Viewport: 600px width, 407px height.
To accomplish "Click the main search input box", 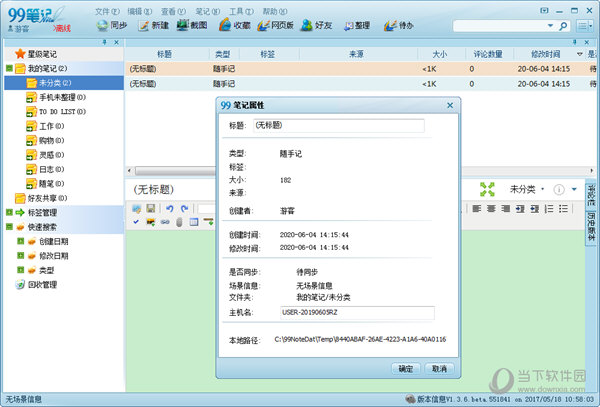I will pos(499,26).
